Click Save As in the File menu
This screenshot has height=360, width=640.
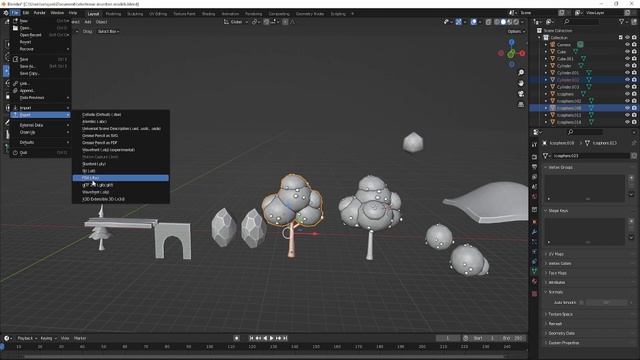[x=40, y=66]
